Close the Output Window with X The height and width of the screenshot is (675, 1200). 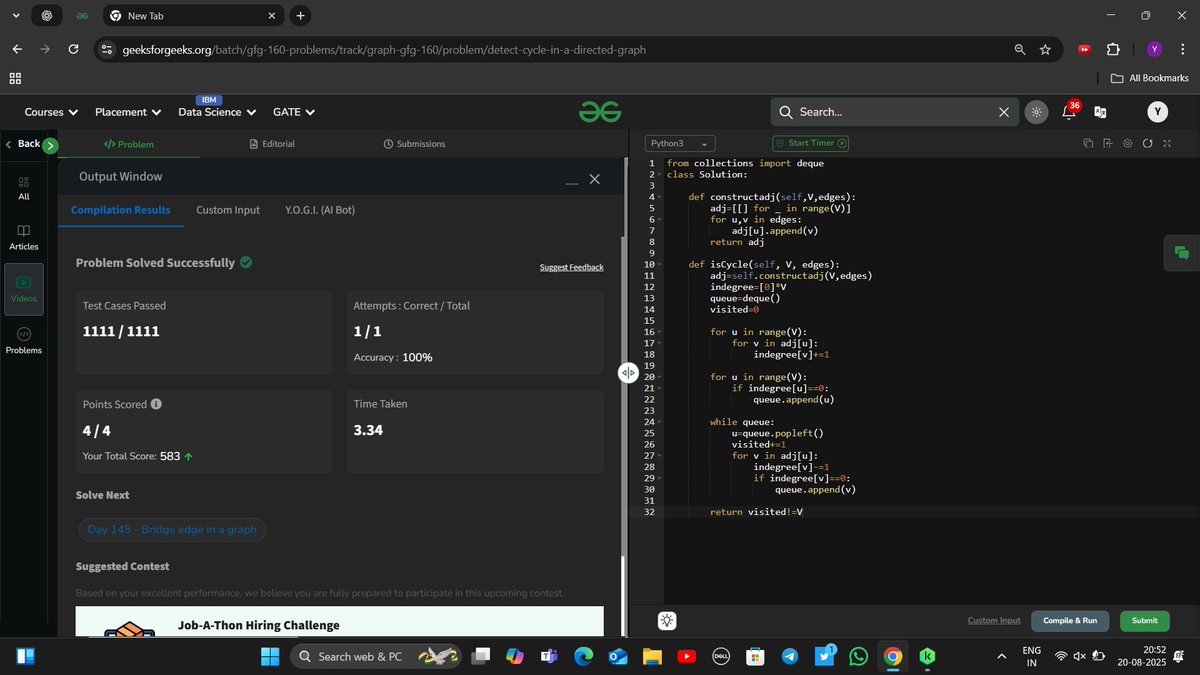[x=594, y=179]
